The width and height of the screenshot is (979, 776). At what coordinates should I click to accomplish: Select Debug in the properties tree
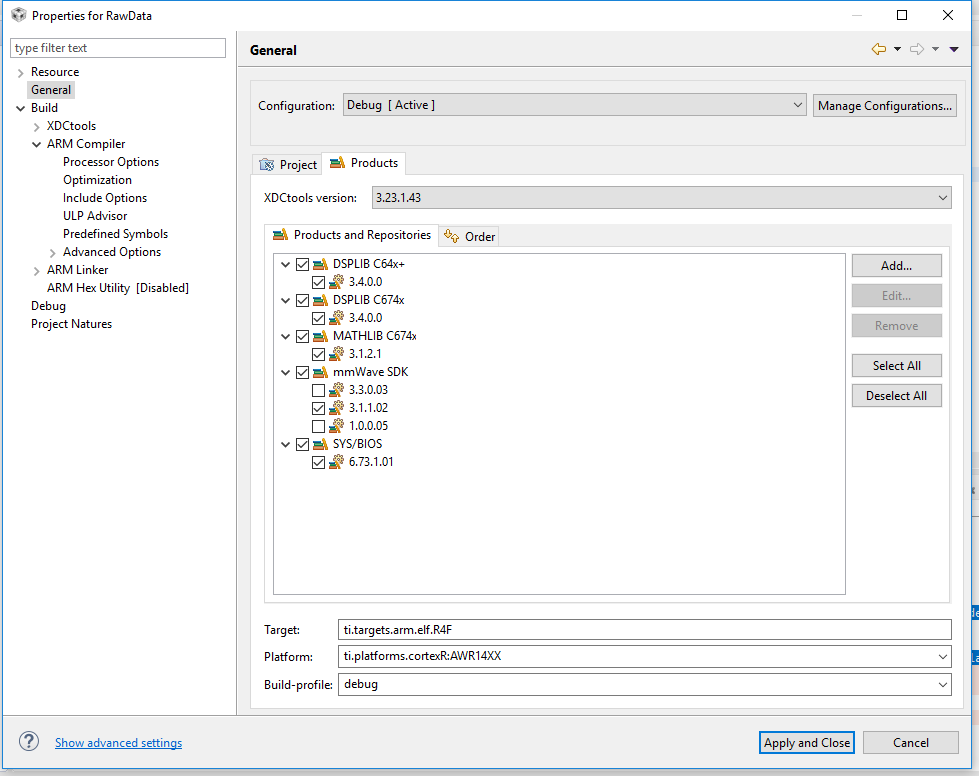point(49,306)
